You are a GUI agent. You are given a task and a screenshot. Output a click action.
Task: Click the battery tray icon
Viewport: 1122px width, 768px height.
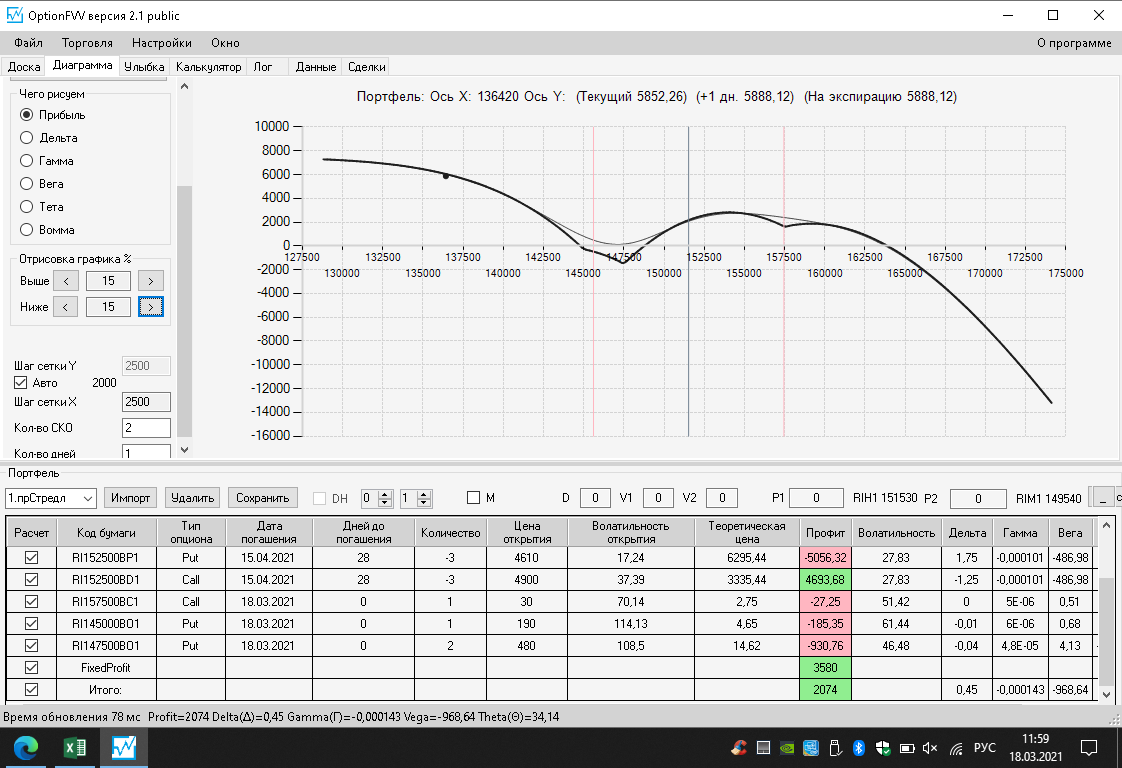[x=907, y=749]
